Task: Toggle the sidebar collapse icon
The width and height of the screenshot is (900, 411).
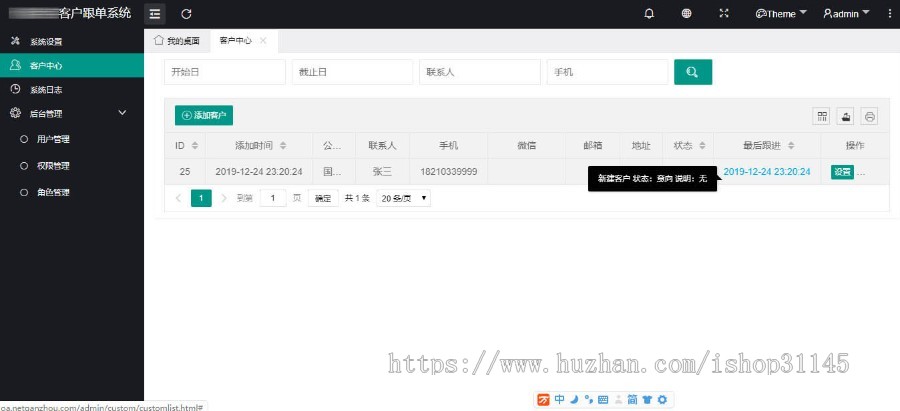Action: tap(154, 14)
